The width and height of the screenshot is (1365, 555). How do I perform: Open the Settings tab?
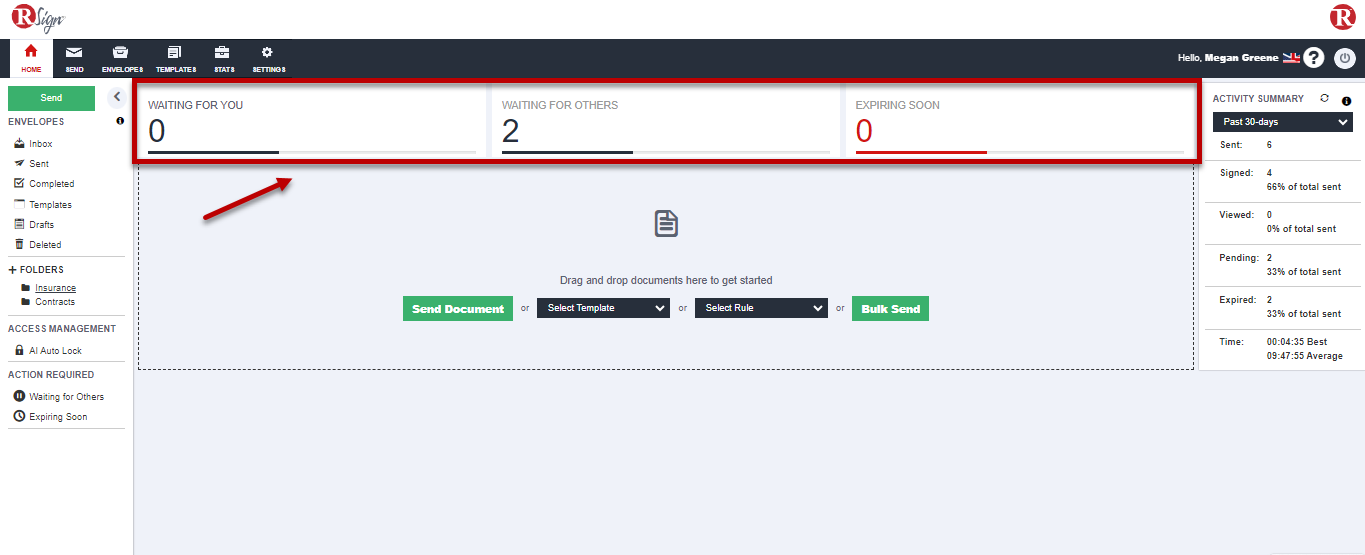[x=268, y=58]
